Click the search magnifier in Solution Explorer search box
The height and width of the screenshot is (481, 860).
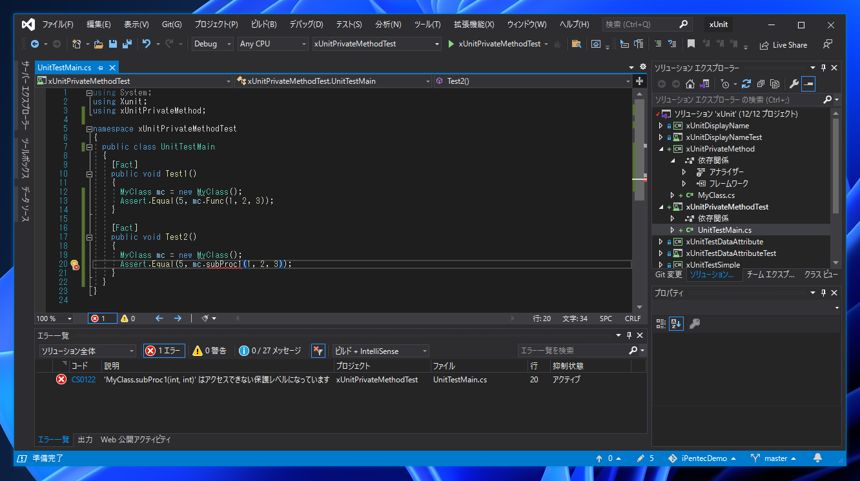[827, 99]
